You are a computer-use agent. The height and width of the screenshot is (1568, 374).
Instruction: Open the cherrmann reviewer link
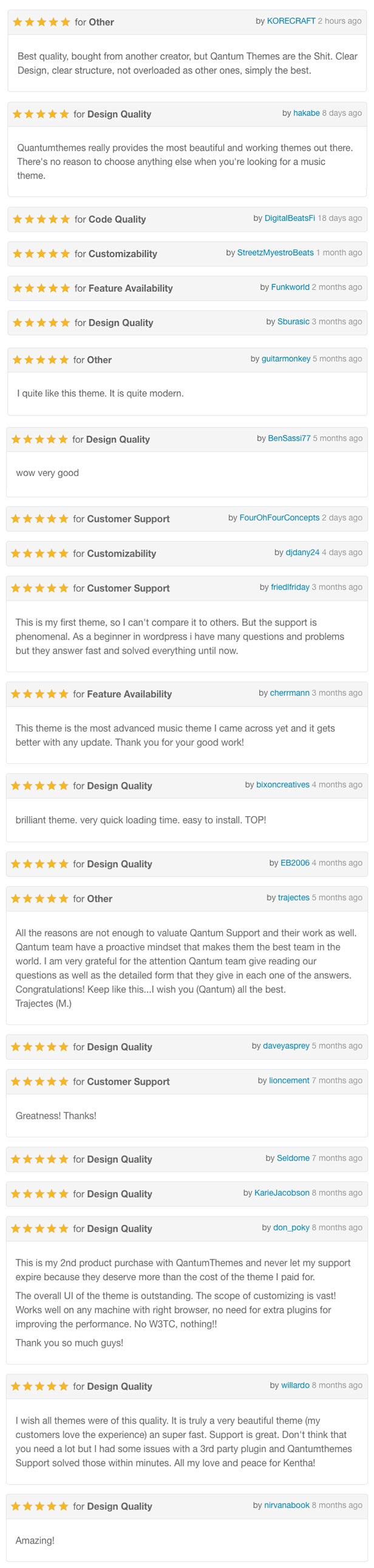pos(290,693)
